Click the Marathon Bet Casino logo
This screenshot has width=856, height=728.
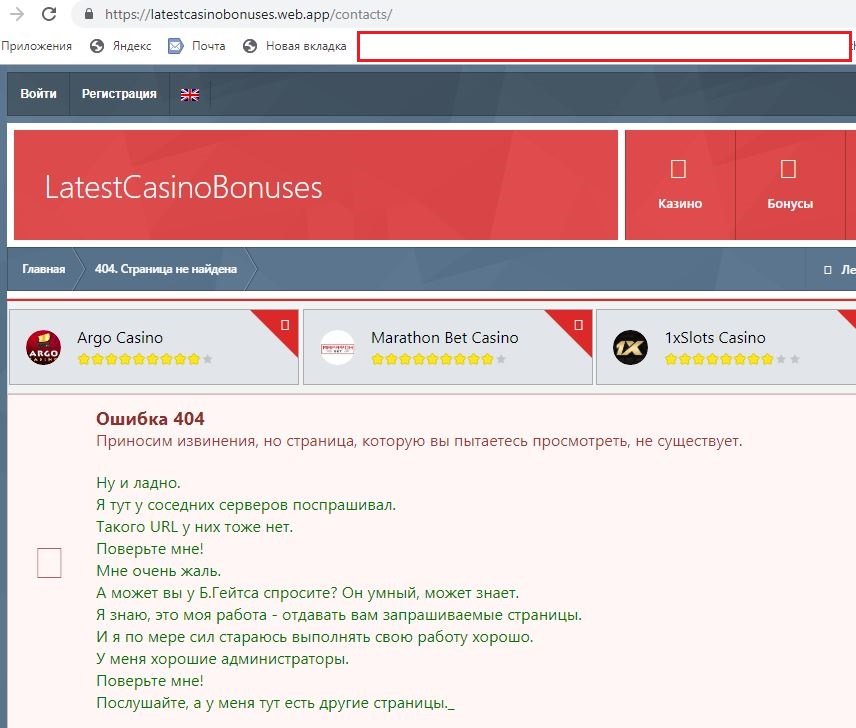338,347
